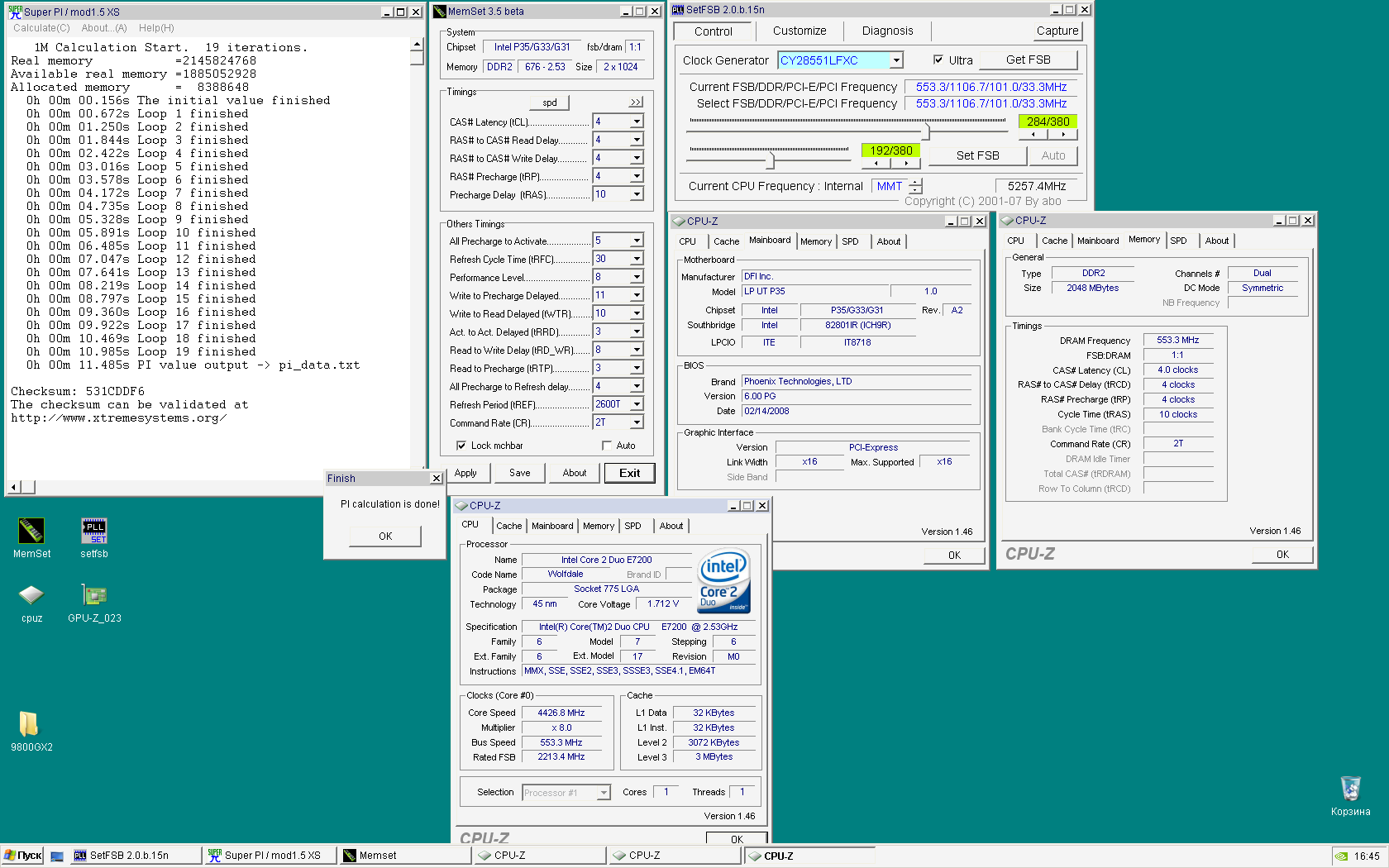Click OK in the Finish dialog
Screen dimensions: 1389x868
[385, 537]
